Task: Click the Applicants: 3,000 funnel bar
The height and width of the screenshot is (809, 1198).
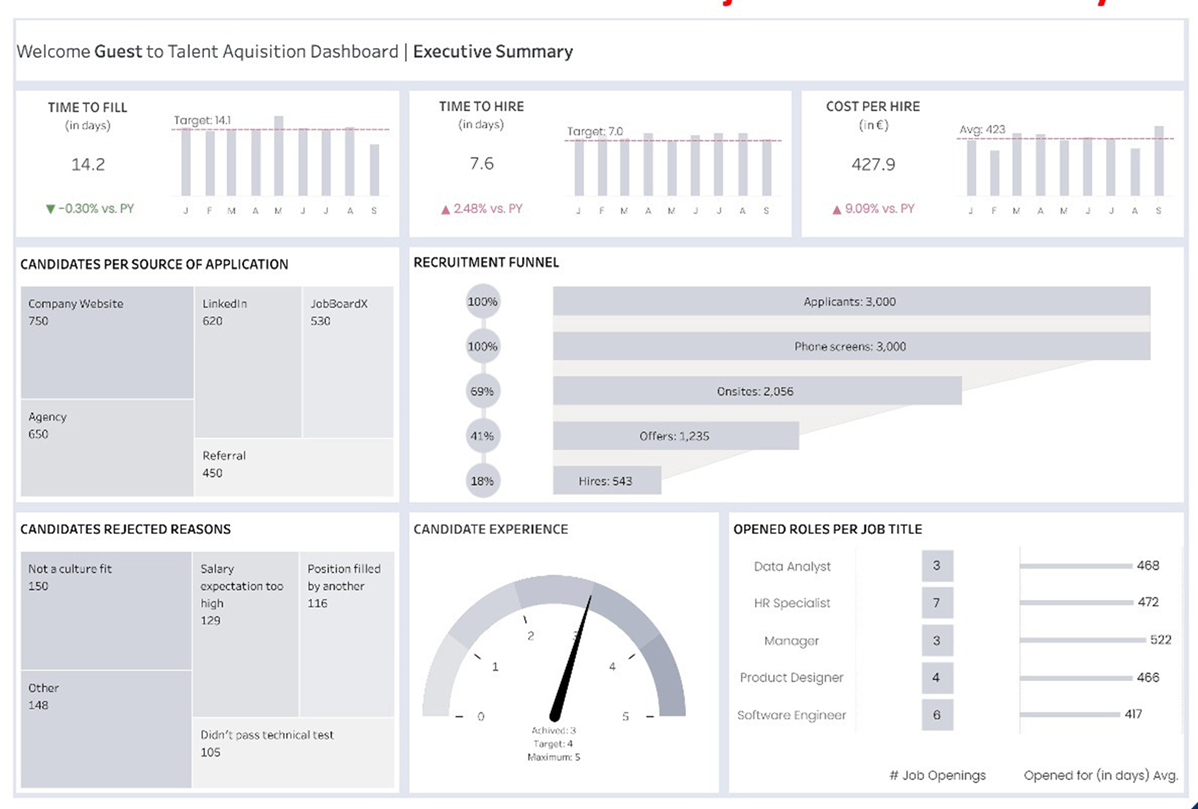Action: click(x=851, y=302)
